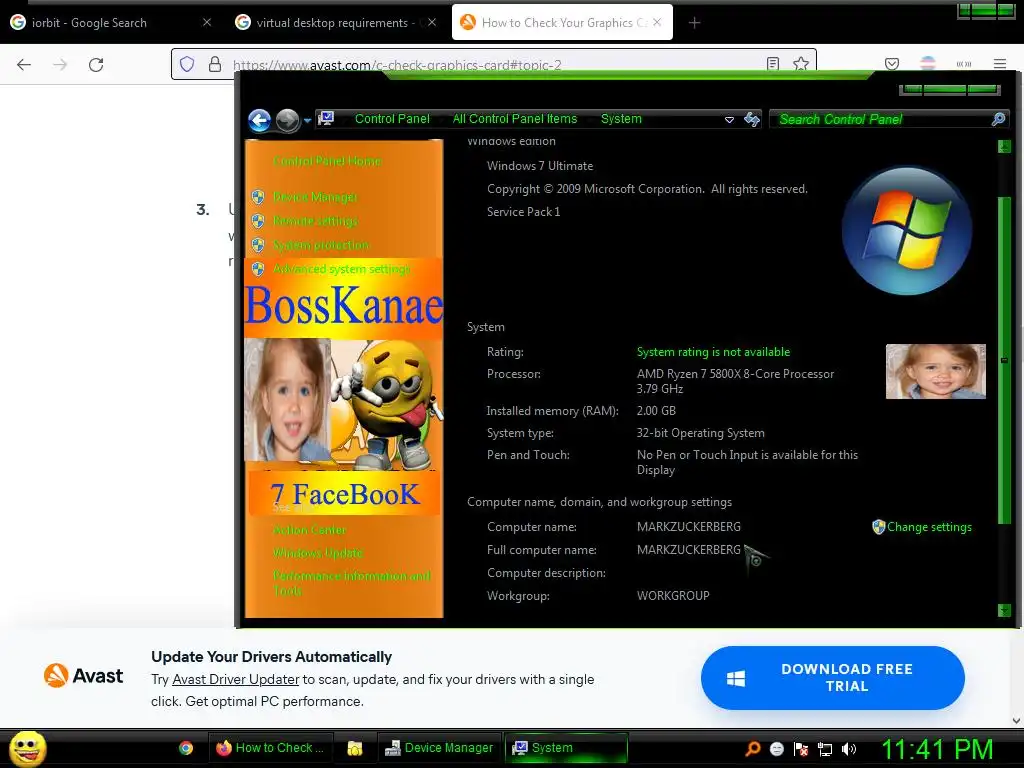The image size is (1024, 768).
Task: Click Change settings link
Action: (929, 527)
